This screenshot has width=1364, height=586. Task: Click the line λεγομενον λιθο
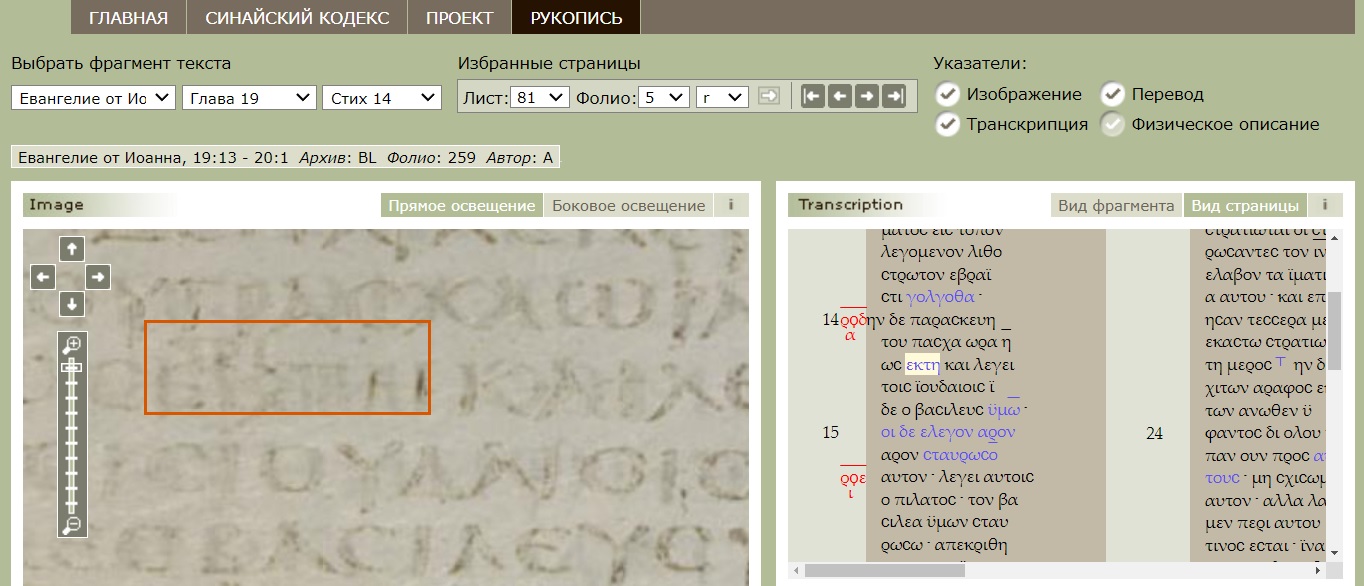[942, 251]
